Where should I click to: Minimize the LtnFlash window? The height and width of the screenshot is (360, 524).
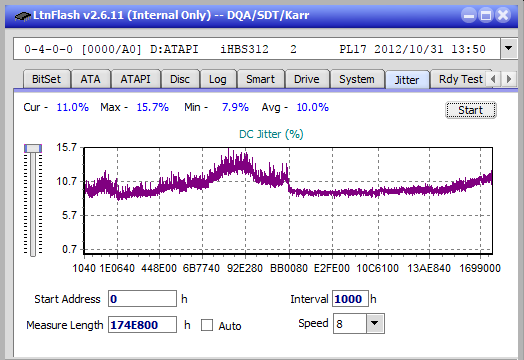(469, 15)
